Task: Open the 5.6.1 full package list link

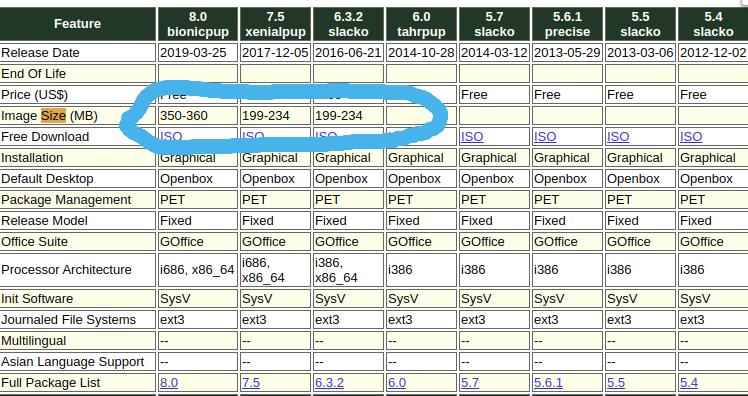Action: pos(548,383)
